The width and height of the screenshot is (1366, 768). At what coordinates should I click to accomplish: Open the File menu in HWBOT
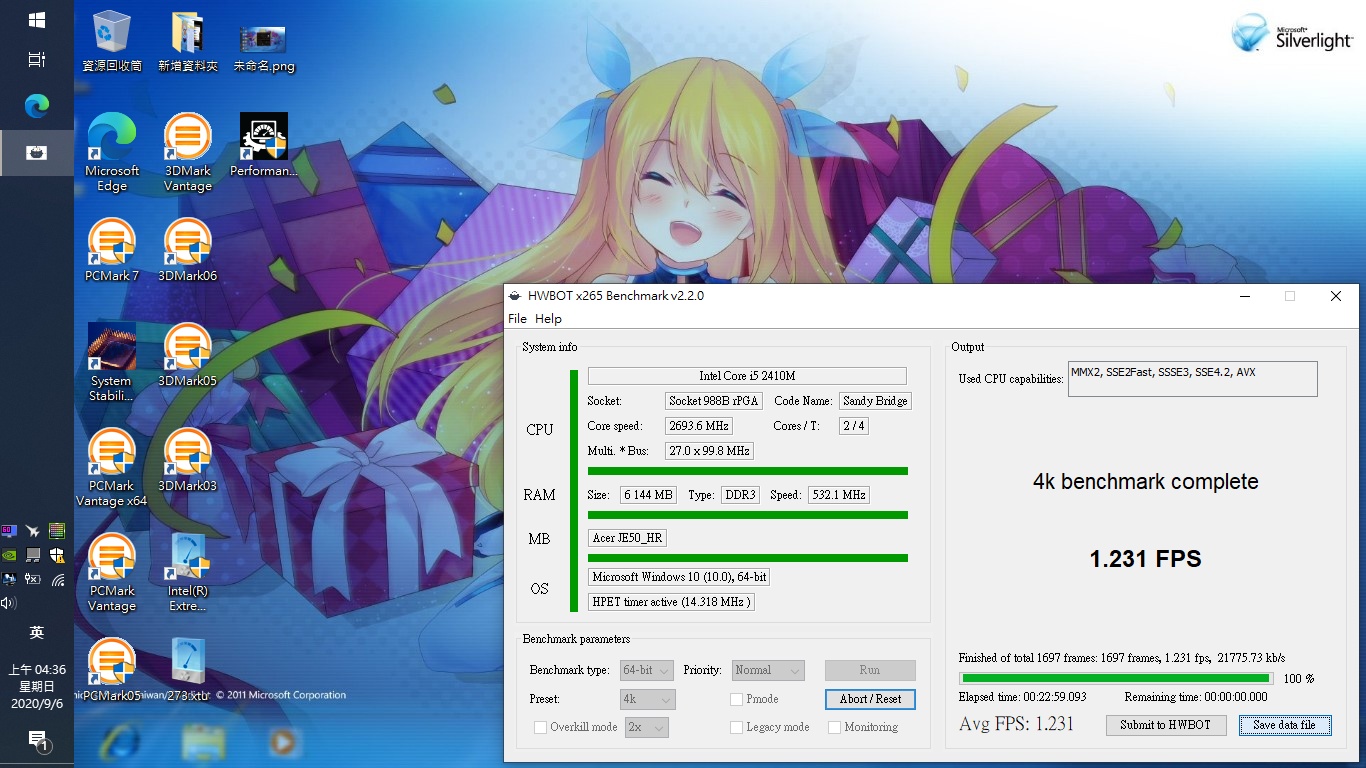point(517,319)
